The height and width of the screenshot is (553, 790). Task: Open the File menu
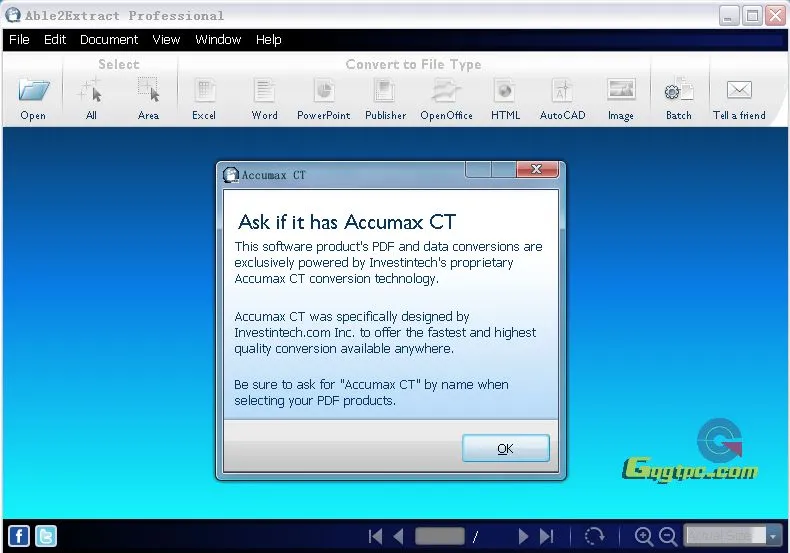click(x=19, y=40)
